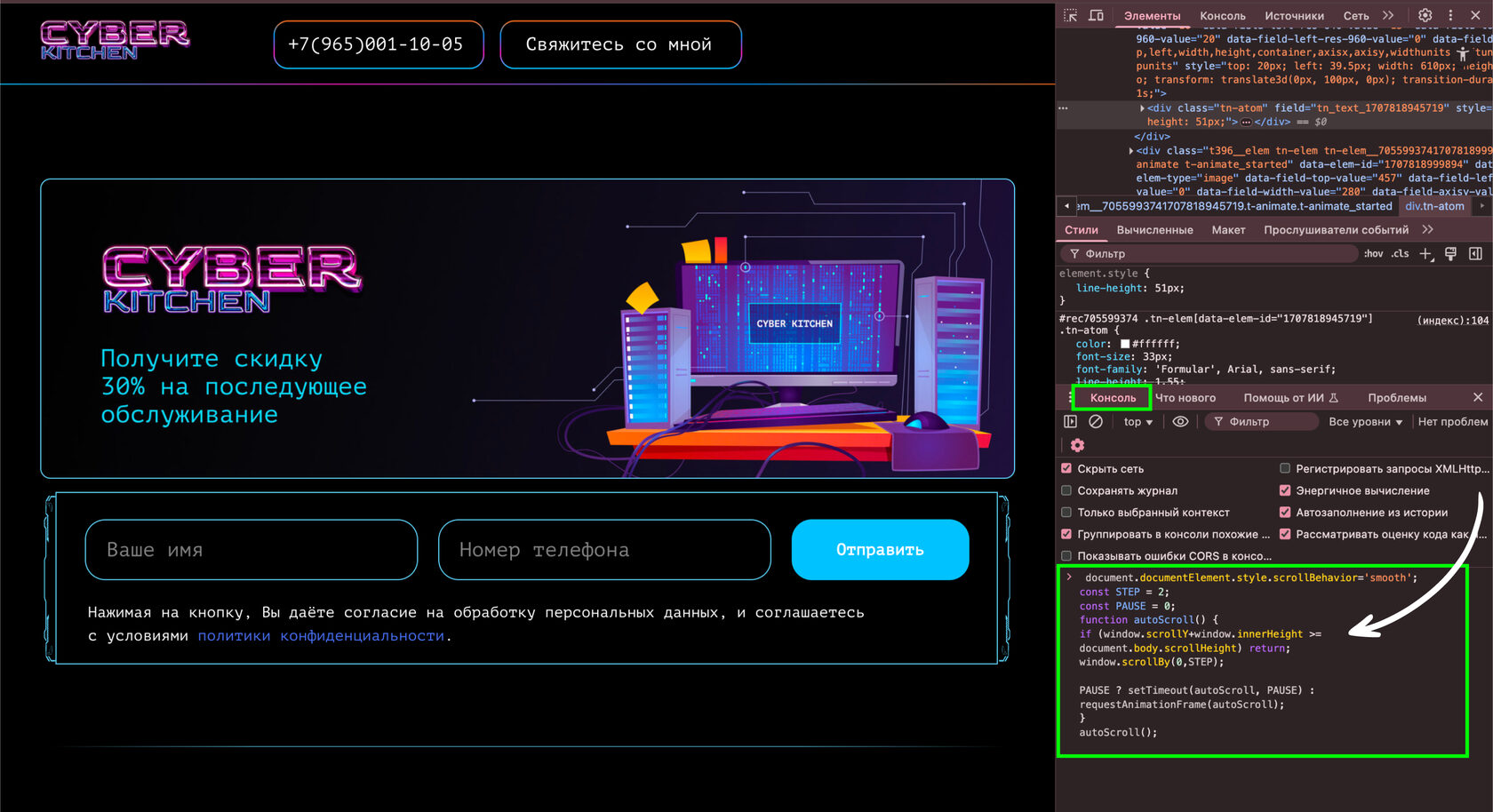Close the DevTools panel
The image size is (1493, 812).
1475,15
